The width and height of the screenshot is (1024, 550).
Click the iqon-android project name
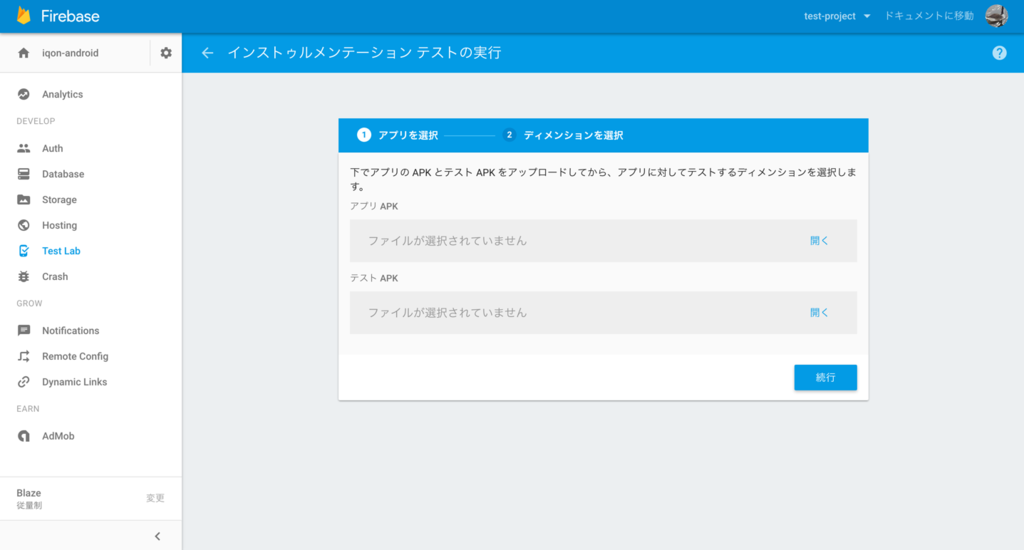click(x=71, y=53)
